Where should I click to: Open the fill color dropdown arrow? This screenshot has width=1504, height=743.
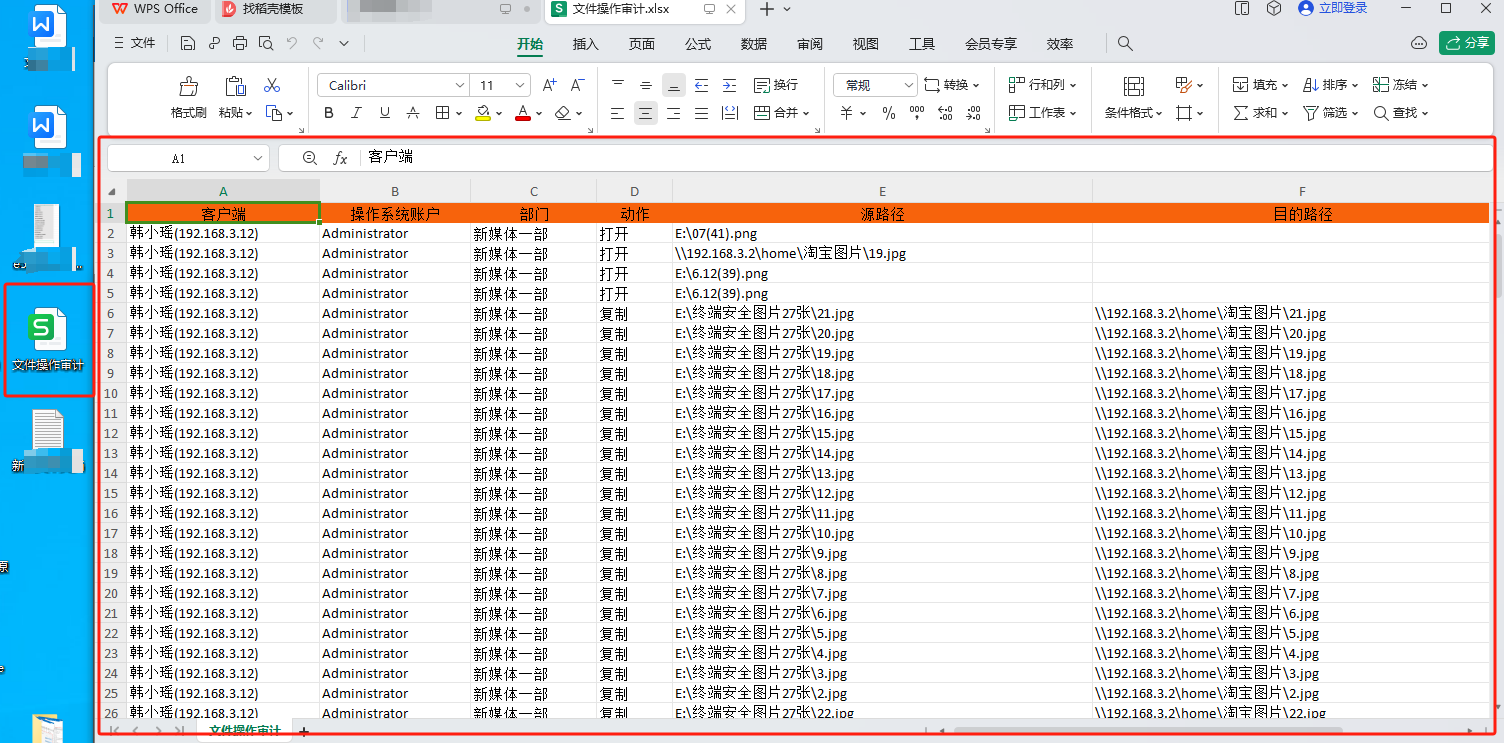click(499, 114)
